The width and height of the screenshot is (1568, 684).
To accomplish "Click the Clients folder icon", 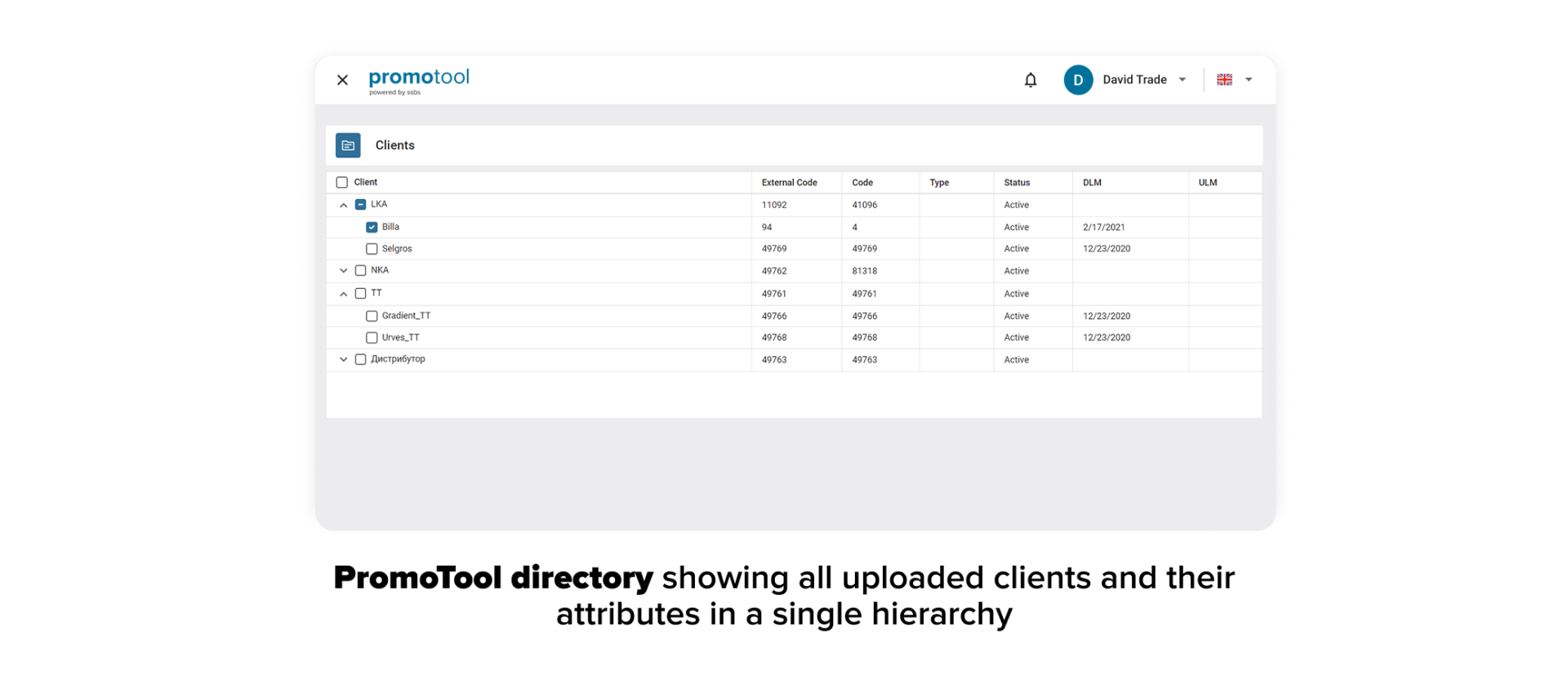I will (348, 145).
